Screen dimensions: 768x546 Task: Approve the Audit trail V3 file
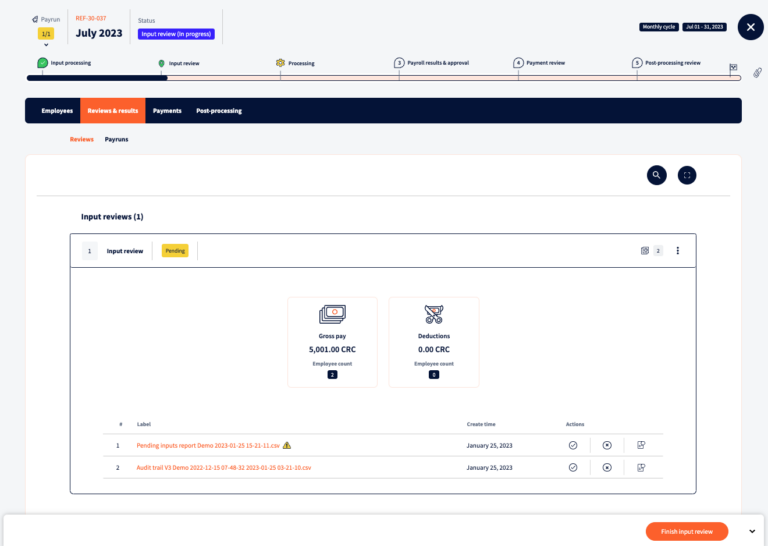tap(573, 467)
